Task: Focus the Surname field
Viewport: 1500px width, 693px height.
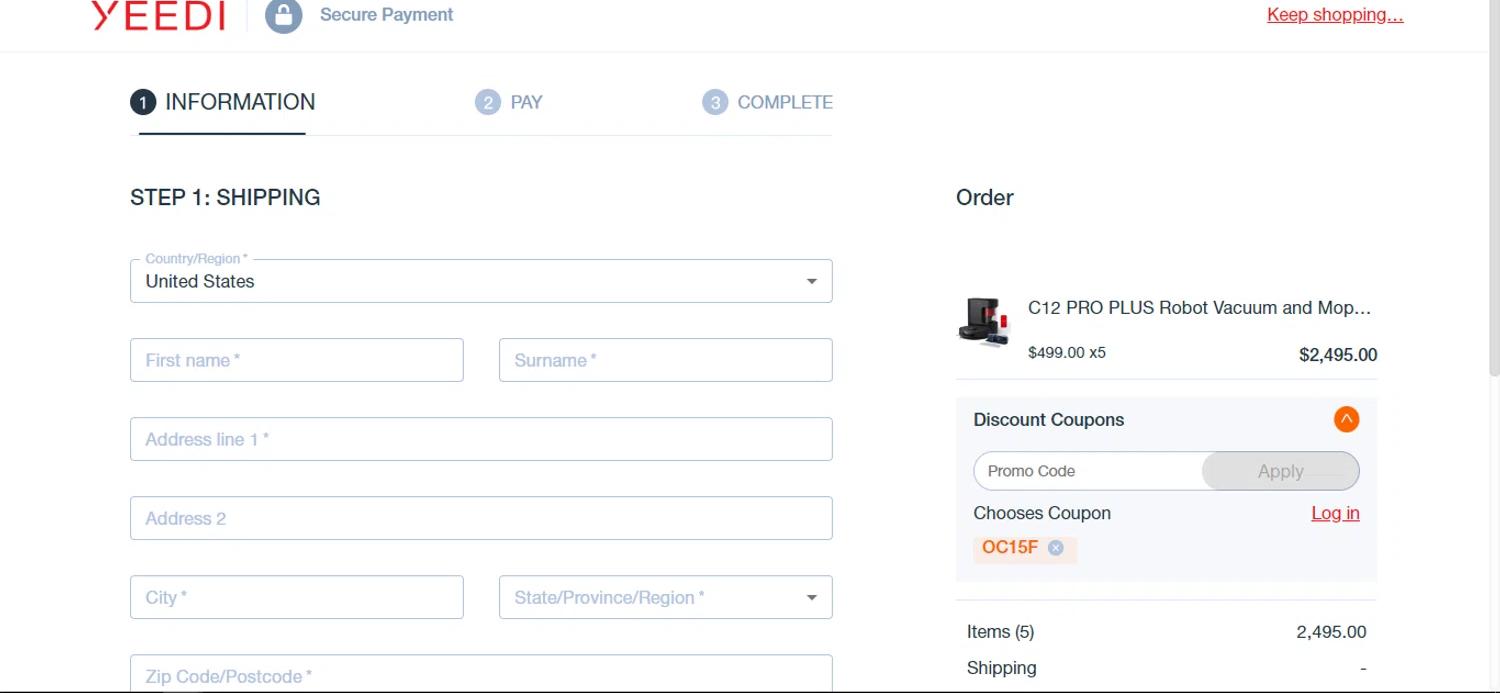Action: point(666,360)
